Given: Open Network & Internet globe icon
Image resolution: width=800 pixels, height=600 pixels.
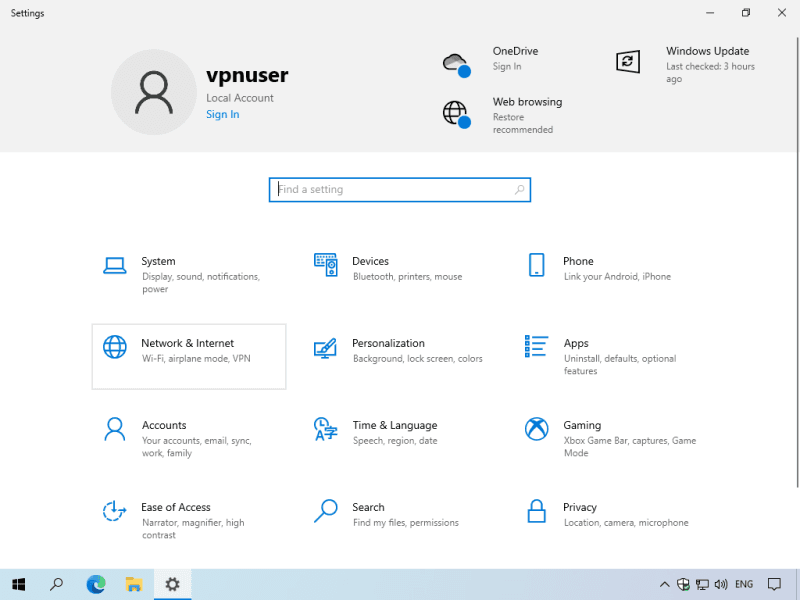Looking at the screenshot, I should [x=115, y=347].
